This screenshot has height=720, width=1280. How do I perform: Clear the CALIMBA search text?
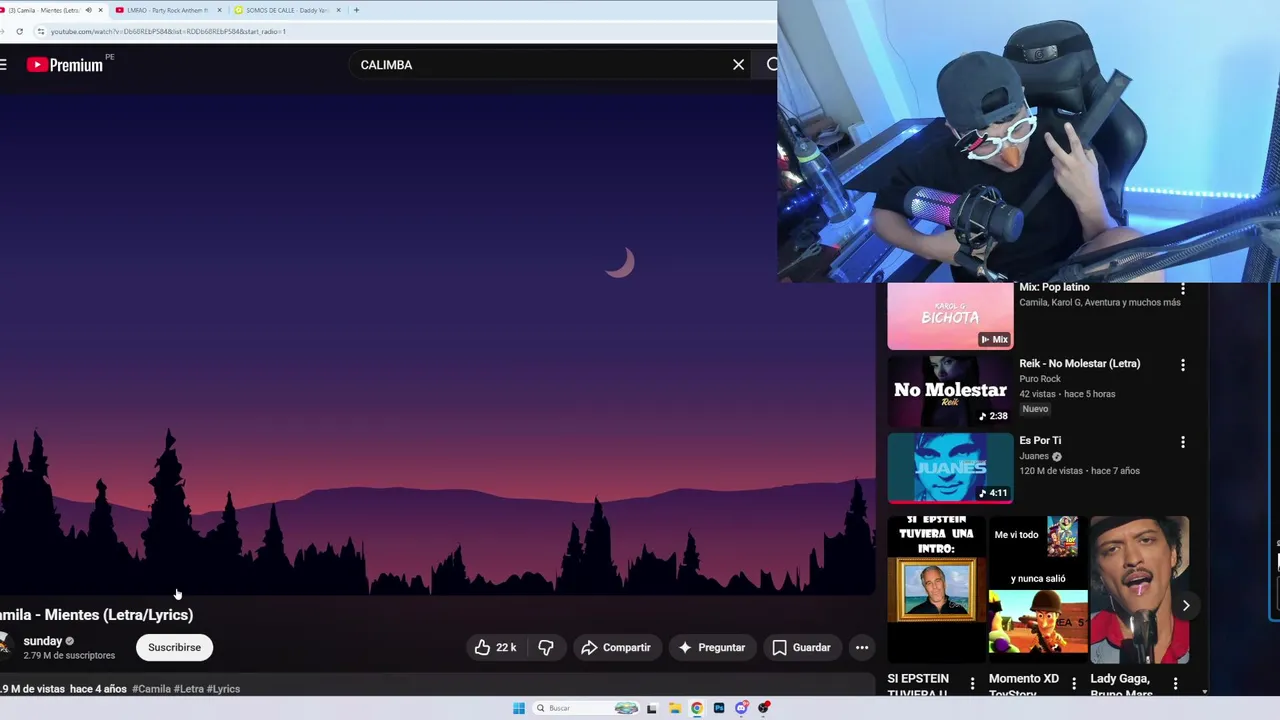pos(738,65)
